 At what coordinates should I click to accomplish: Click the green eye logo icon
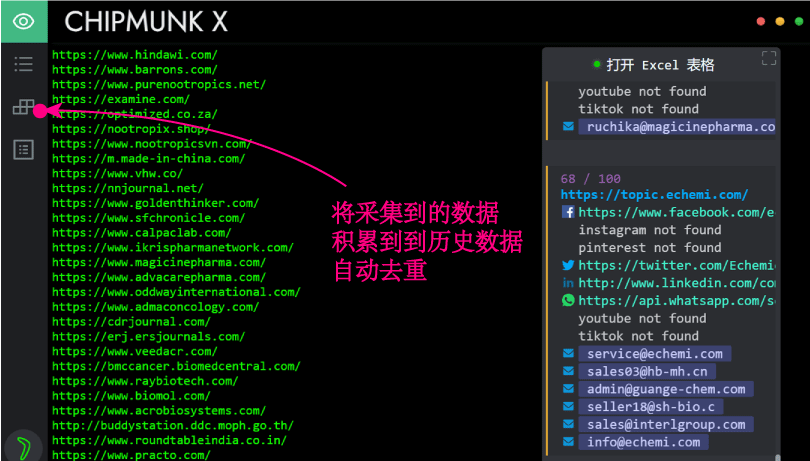click(x=24, y=22)
